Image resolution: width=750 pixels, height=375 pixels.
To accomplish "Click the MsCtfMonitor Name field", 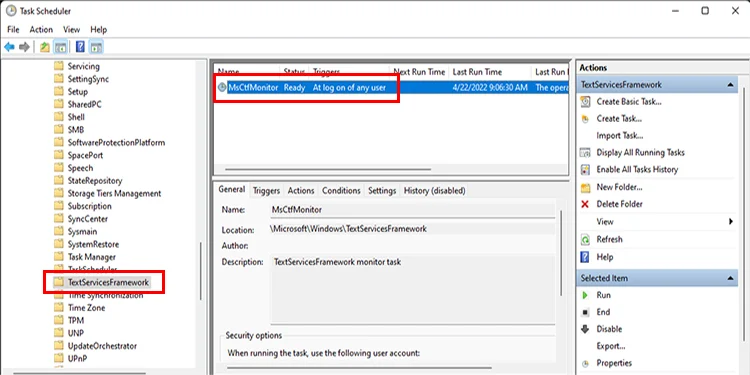I will tap(412, 210).
